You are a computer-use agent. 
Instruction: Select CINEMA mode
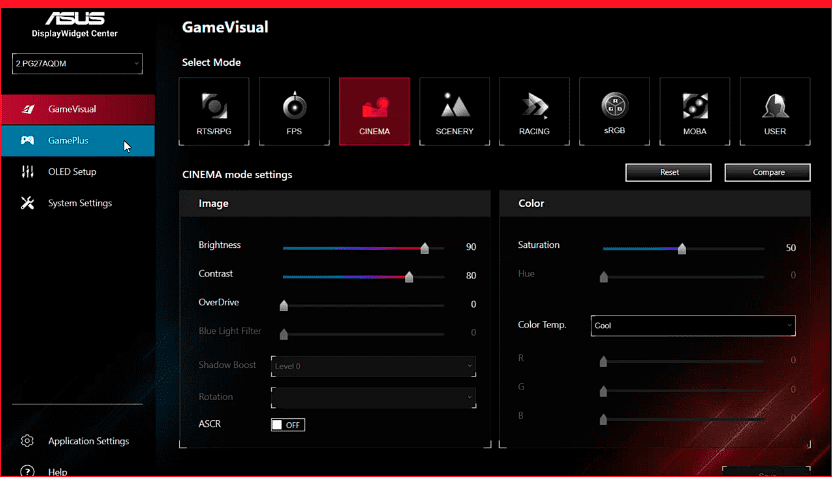pos(374,111)
